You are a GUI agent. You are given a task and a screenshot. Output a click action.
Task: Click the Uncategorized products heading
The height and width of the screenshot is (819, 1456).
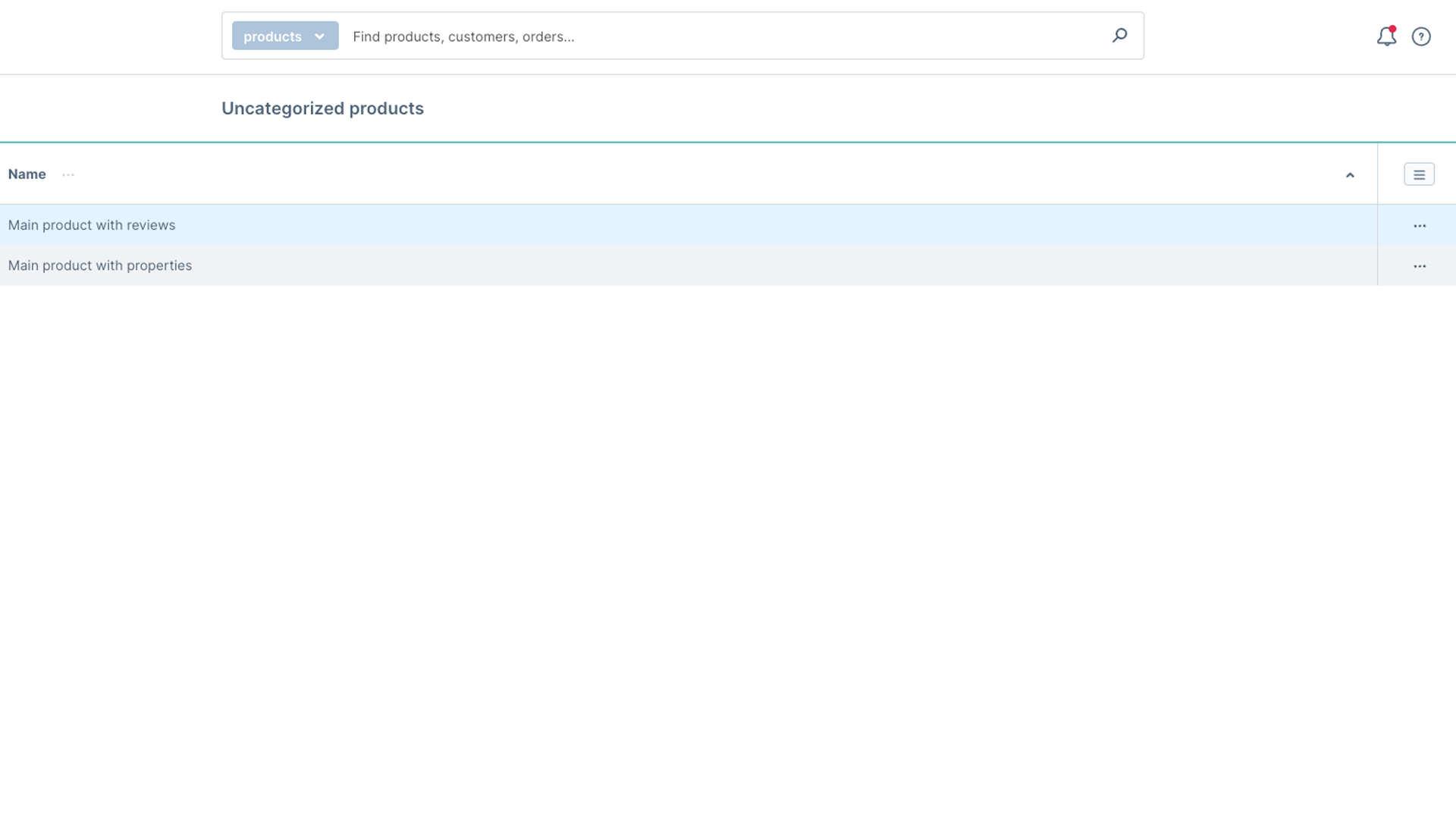click(x=322, y=108)
